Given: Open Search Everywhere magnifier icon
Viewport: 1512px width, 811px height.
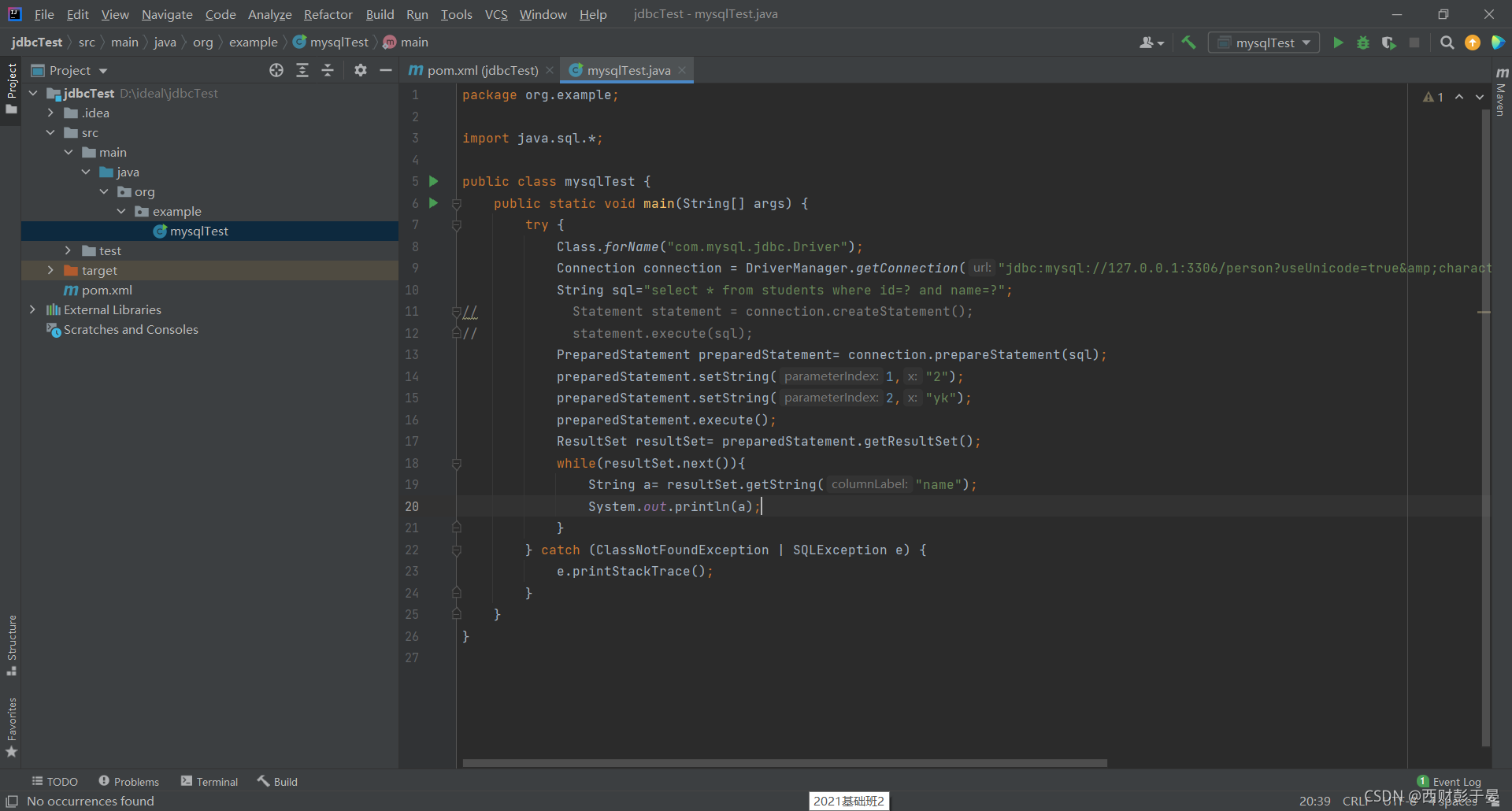Looking at the screenshot, I should point(1447,43).
